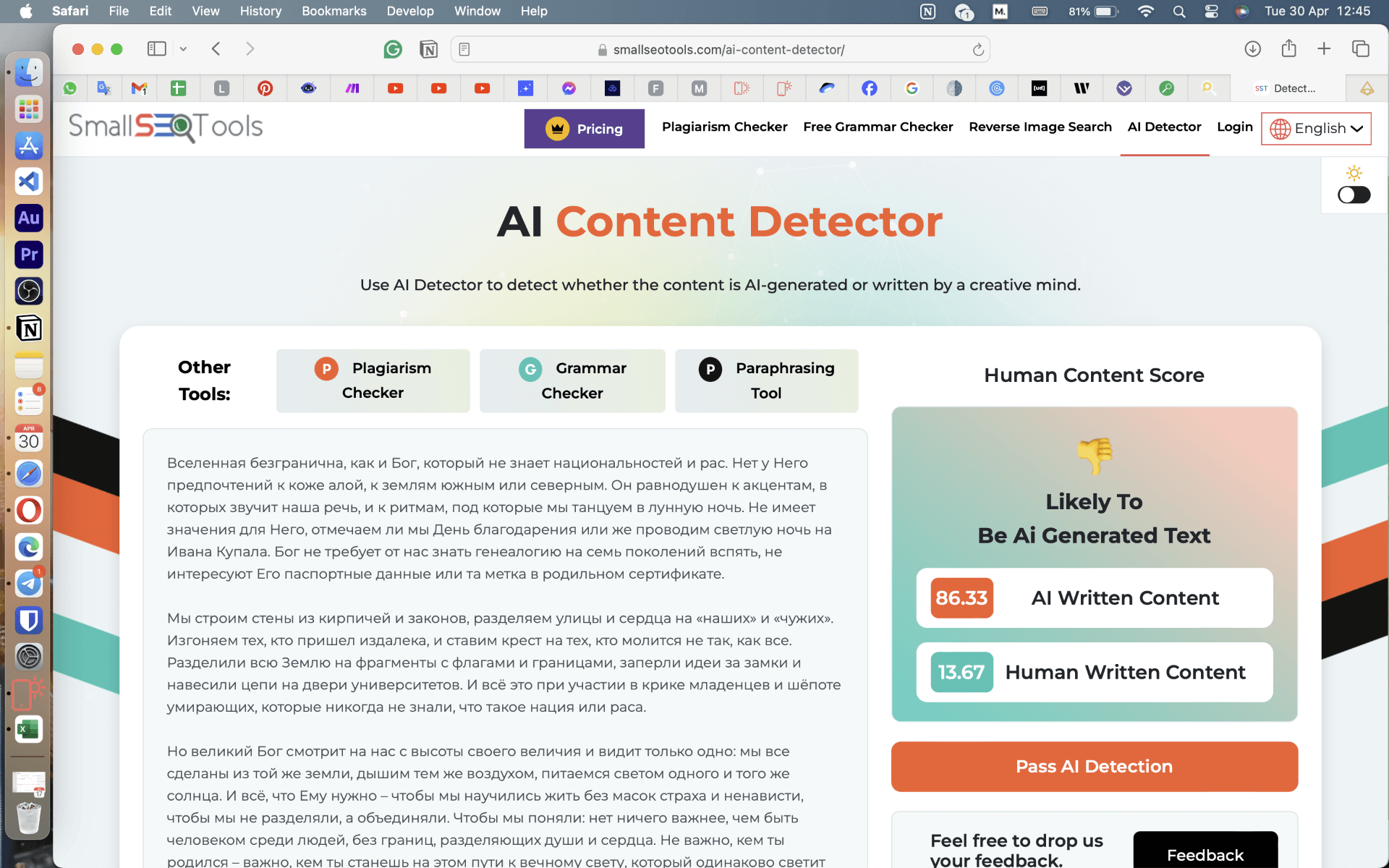Open Safari downloads icon
This screenshot has width=1389, height=868.
(1253, 48)
